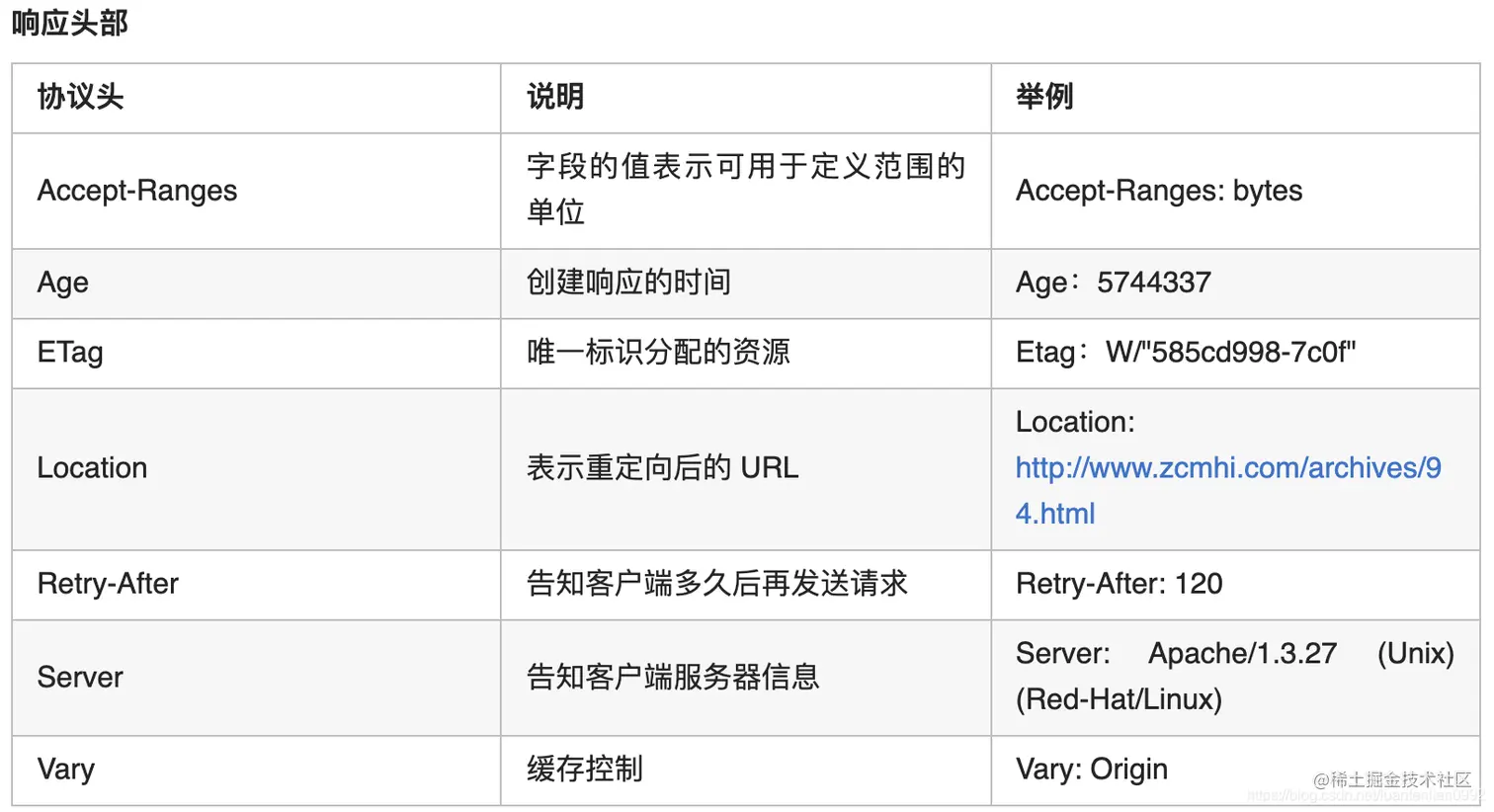Click the '告知客户端多久后再发送请求' description

(717, 584)
